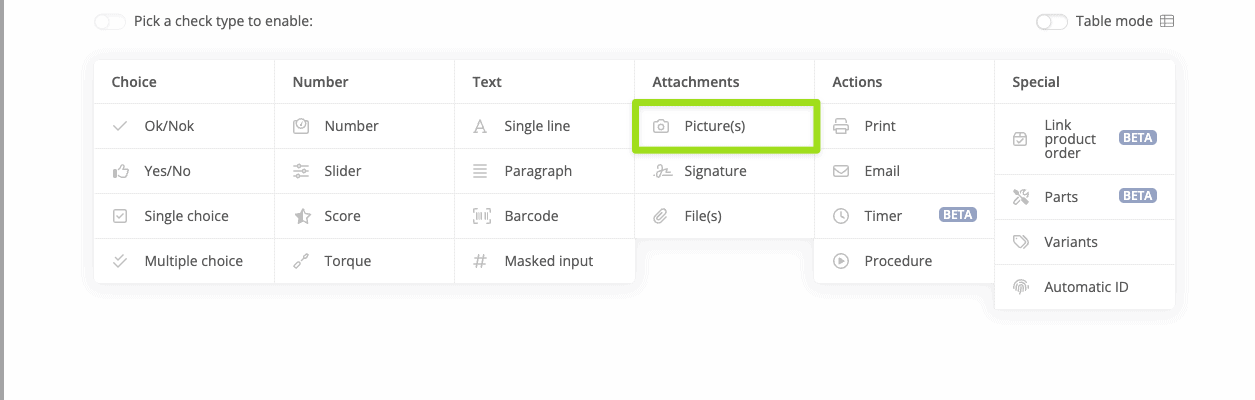This screenshot has height=400, width=1255.
Task: Choose the Multiple choice check type
Action: (x=193, y=261)
